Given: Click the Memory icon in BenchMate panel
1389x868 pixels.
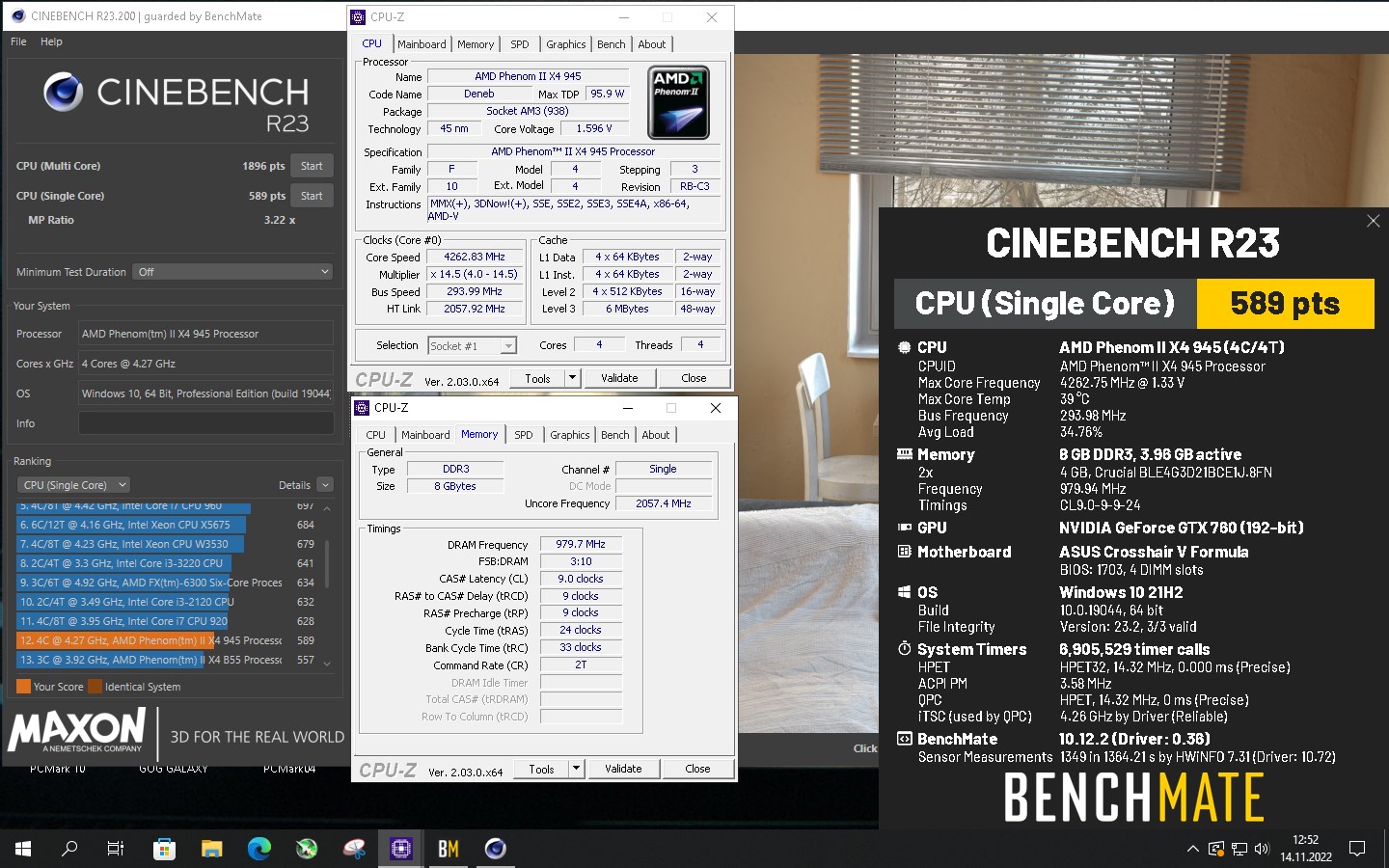Looking at the screenshot, I should [904, 454].
